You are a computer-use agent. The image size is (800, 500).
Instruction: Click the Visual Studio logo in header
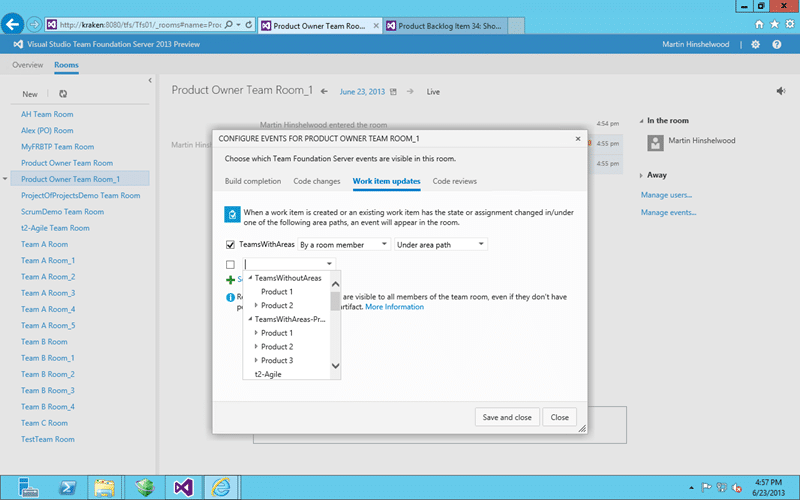click(18, 44)
